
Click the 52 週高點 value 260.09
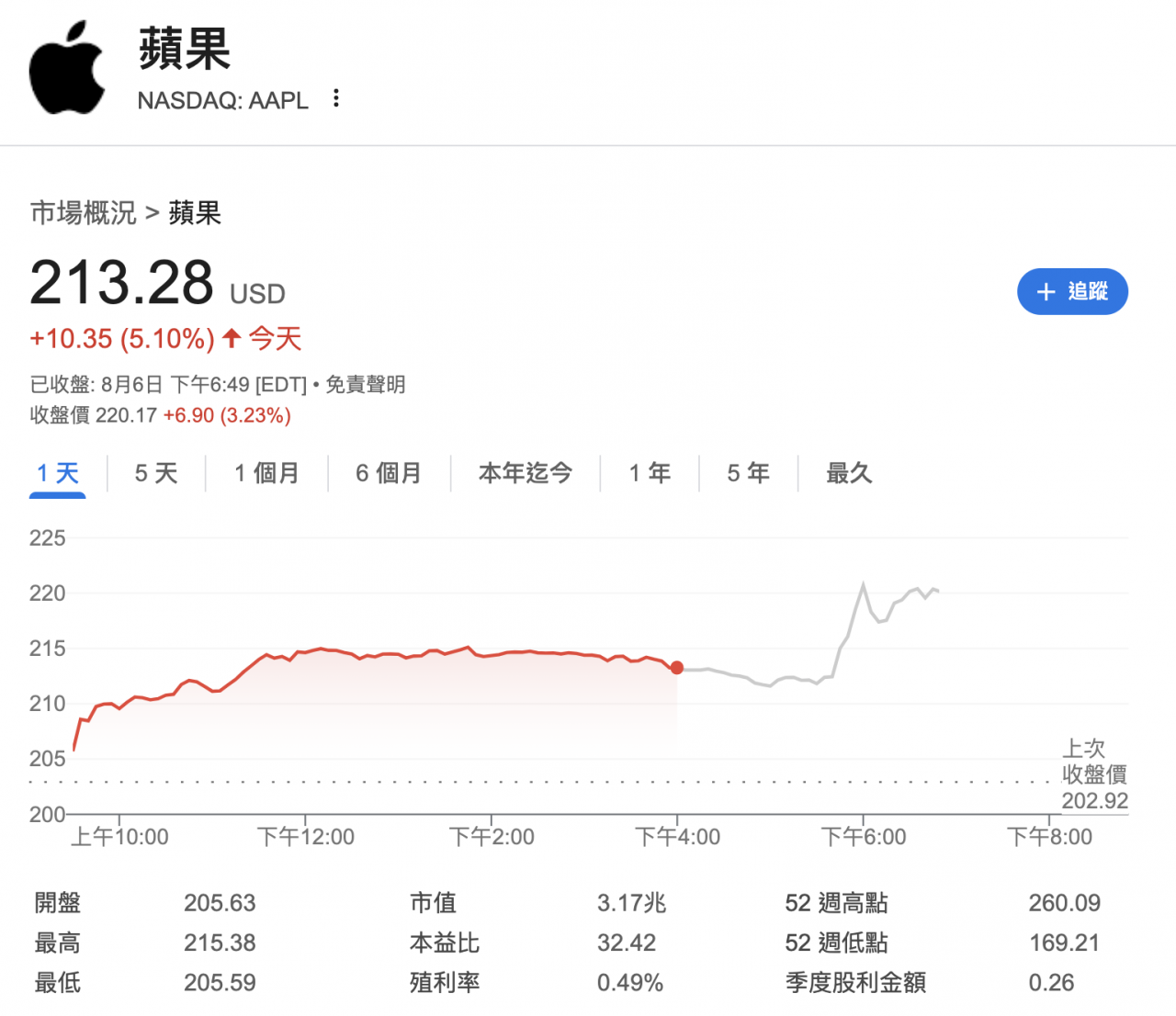(1063, 903)
